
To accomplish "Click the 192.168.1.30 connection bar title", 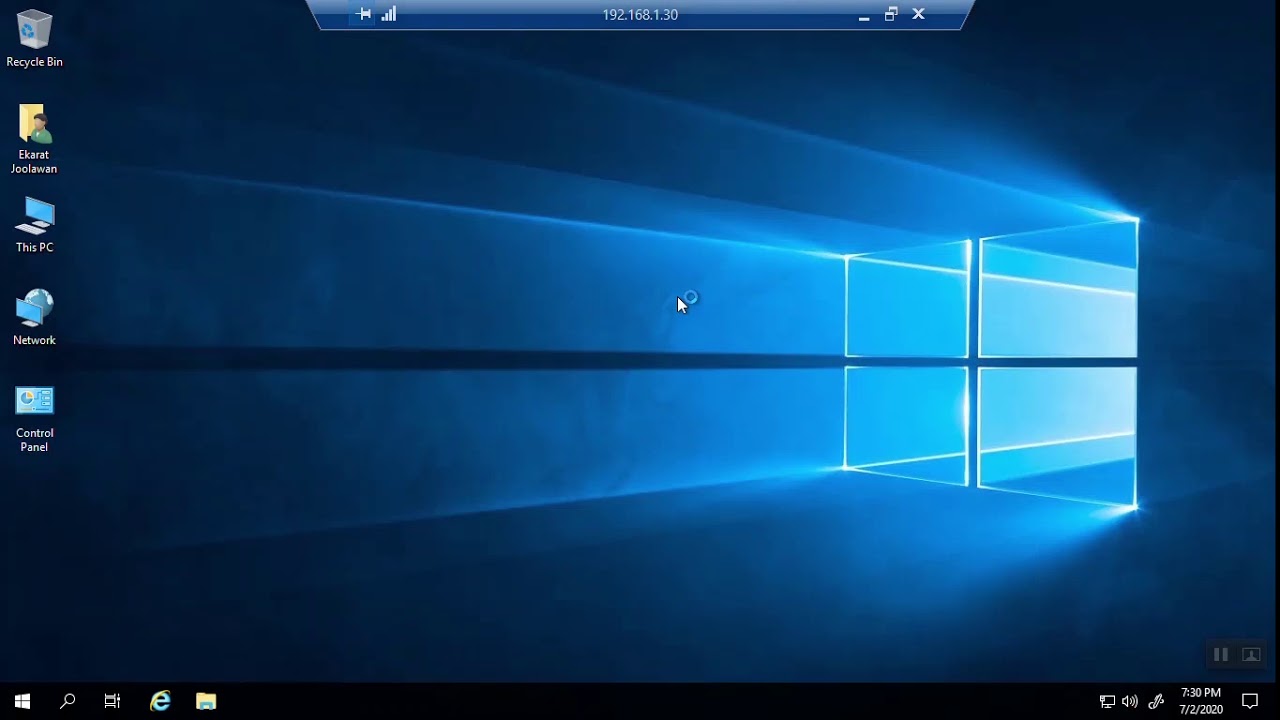I will click(640, 15).
